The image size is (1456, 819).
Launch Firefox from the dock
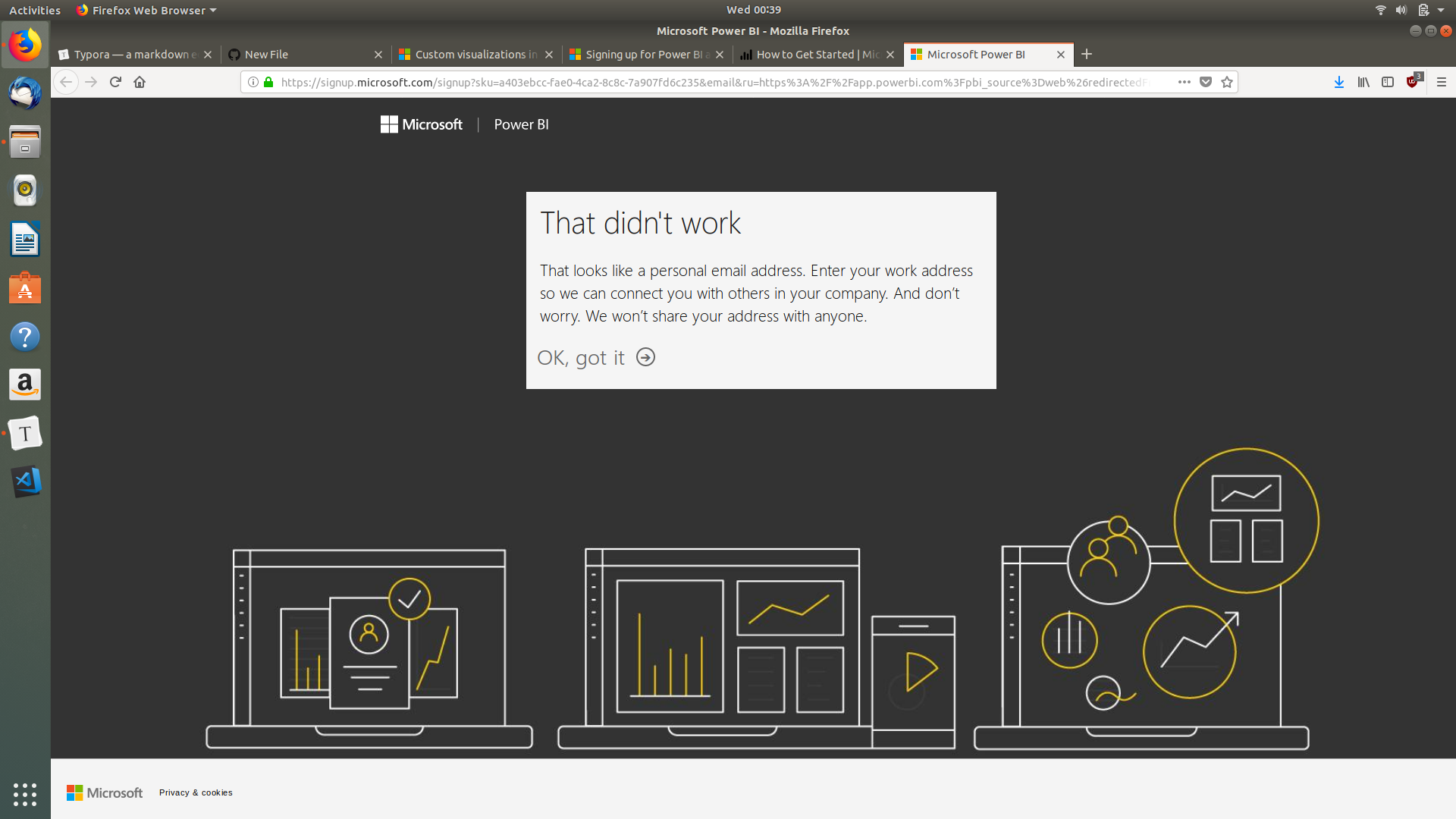(x=25, y=45)
